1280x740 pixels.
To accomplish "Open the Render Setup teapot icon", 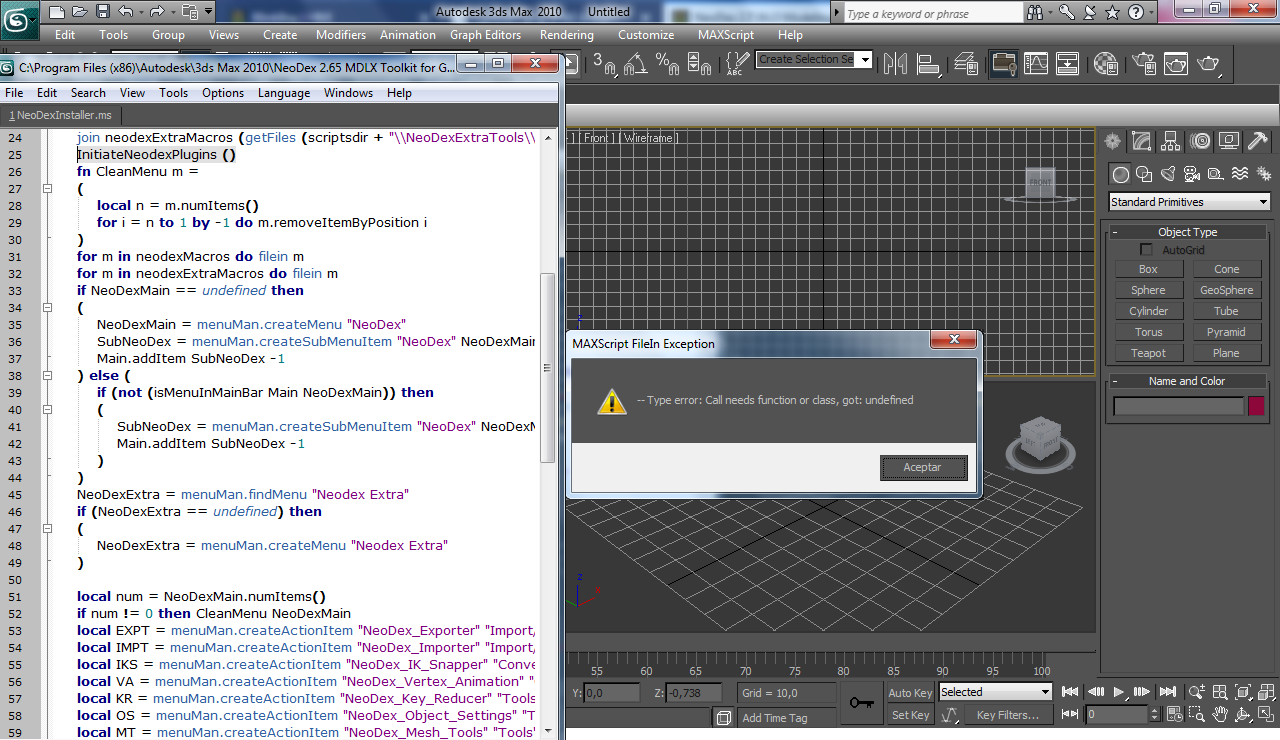I will (1143, 64).
